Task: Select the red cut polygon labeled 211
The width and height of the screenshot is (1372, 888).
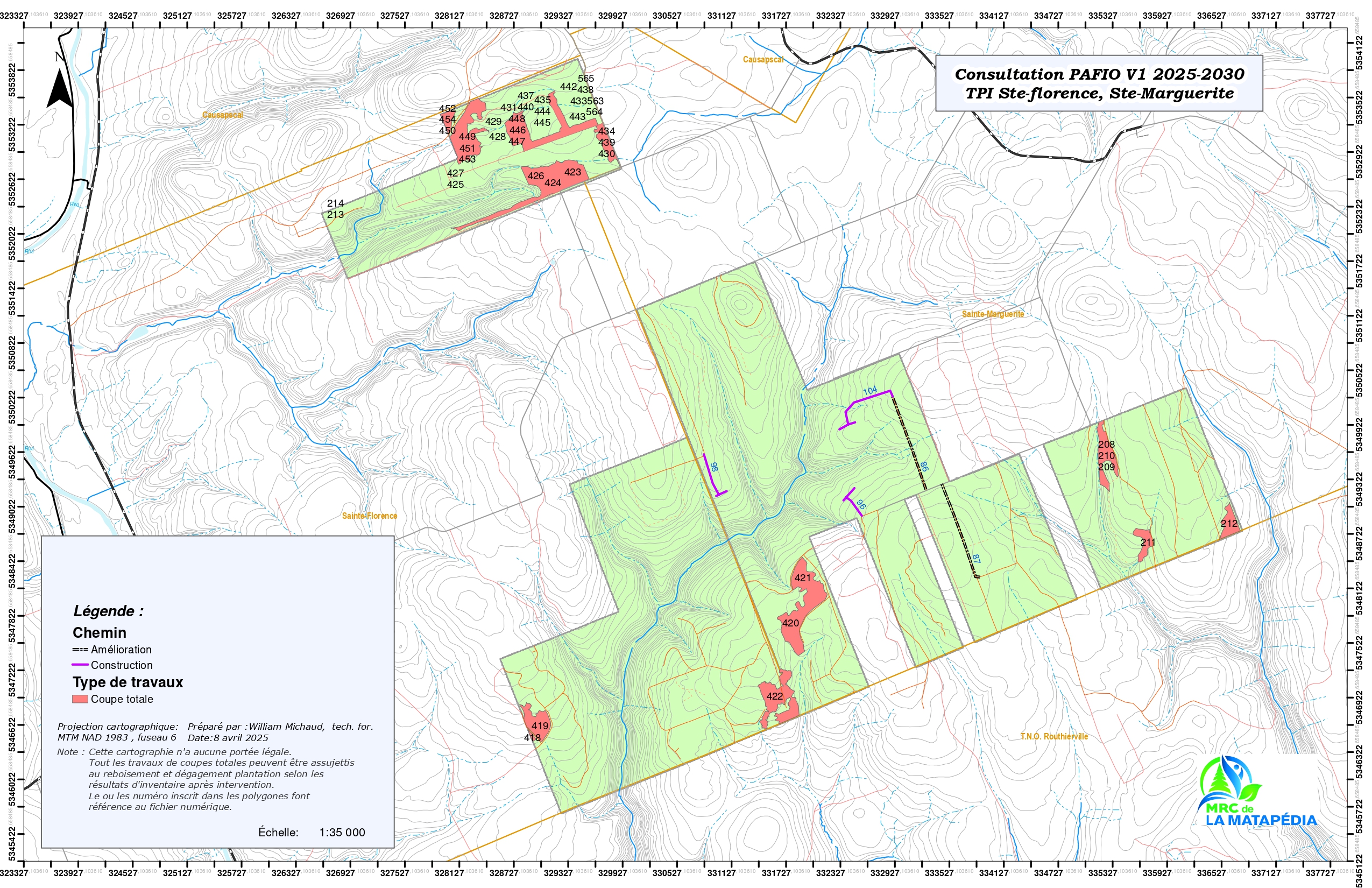Action: (x=1142, y=534)
